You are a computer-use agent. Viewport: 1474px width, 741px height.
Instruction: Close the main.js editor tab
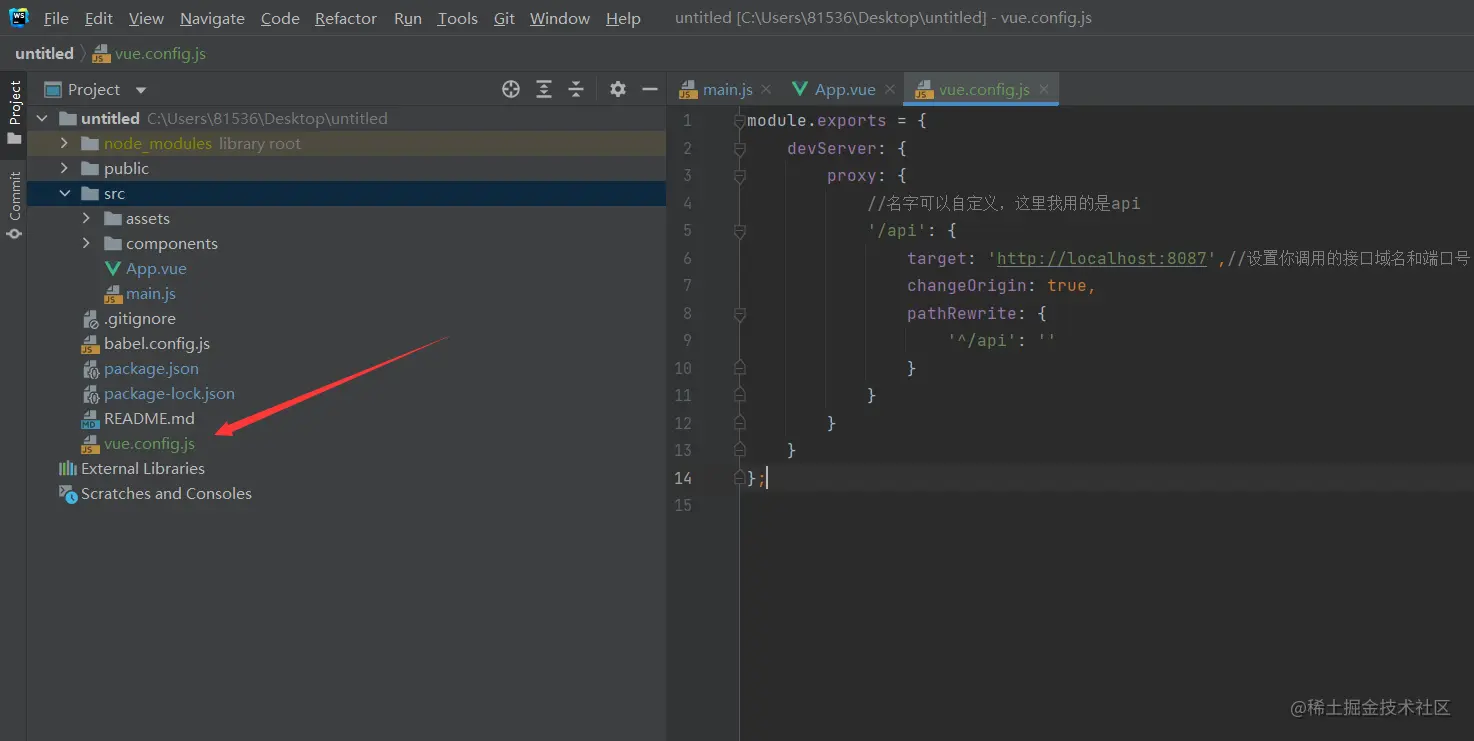(766, 89)
